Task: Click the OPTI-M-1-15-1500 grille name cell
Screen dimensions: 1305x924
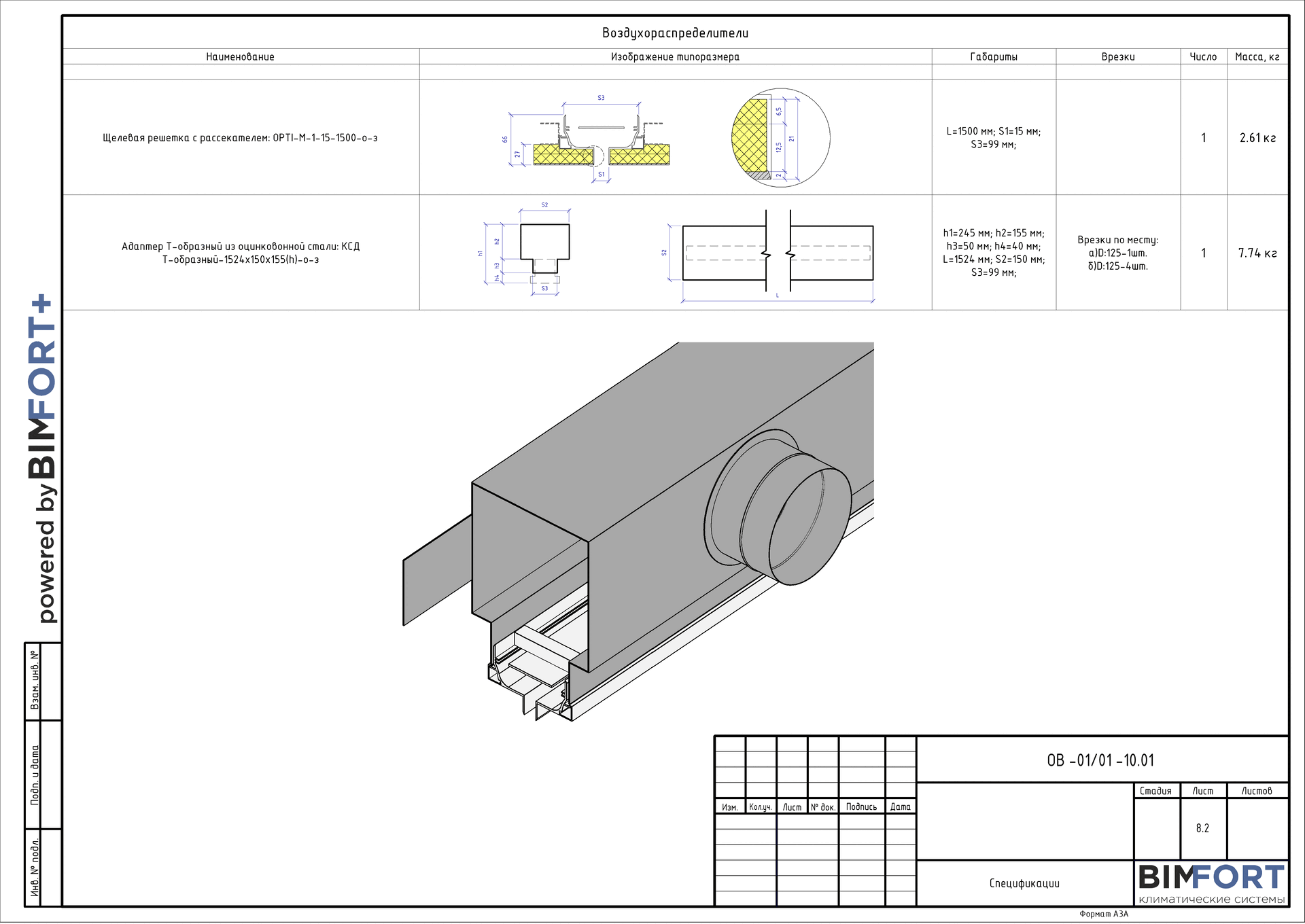Action: pos(240,138)
